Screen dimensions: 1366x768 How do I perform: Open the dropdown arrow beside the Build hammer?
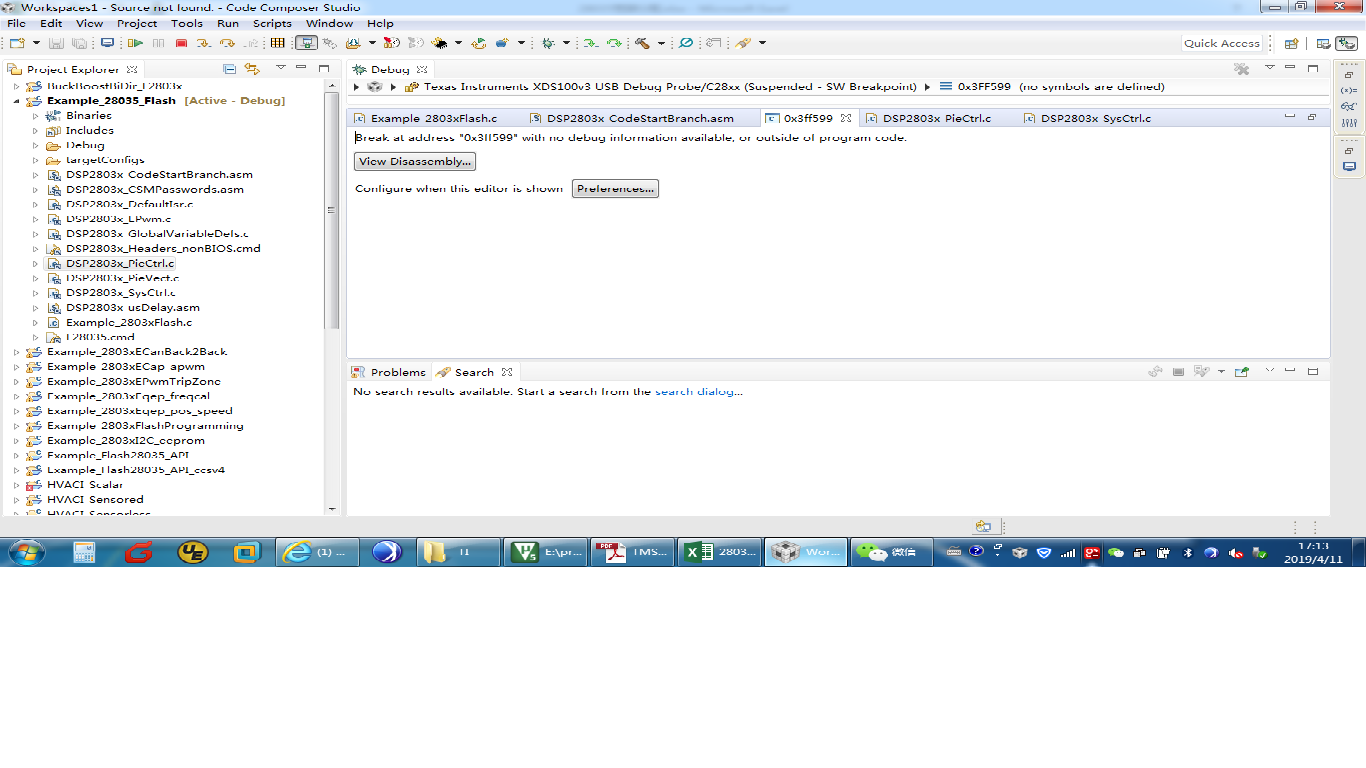661,43
